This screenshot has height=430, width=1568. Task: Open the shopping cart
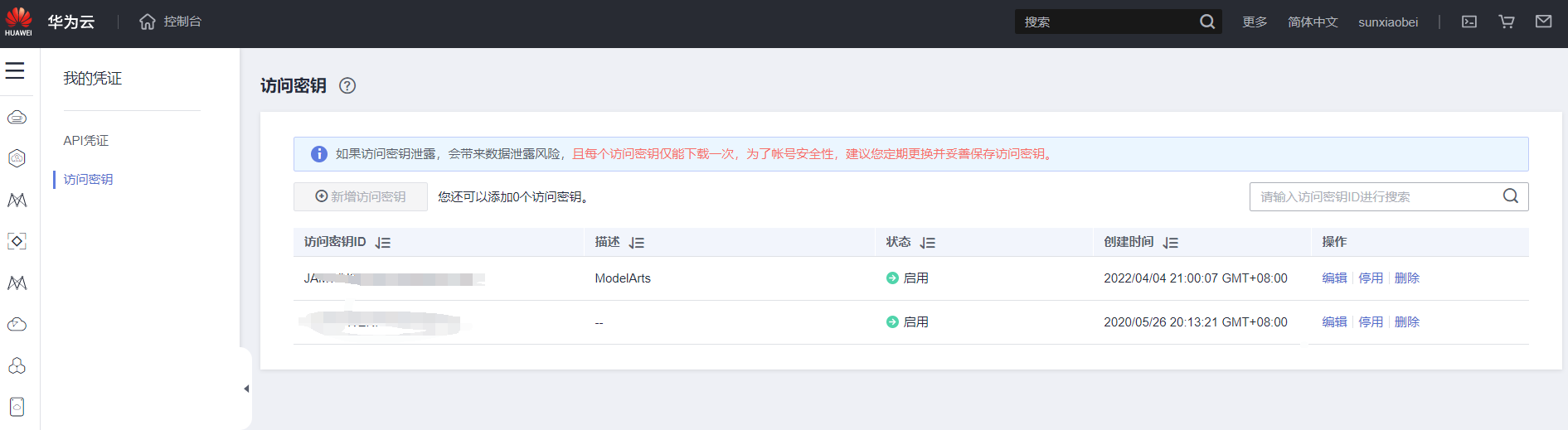tap(1507, 22)
